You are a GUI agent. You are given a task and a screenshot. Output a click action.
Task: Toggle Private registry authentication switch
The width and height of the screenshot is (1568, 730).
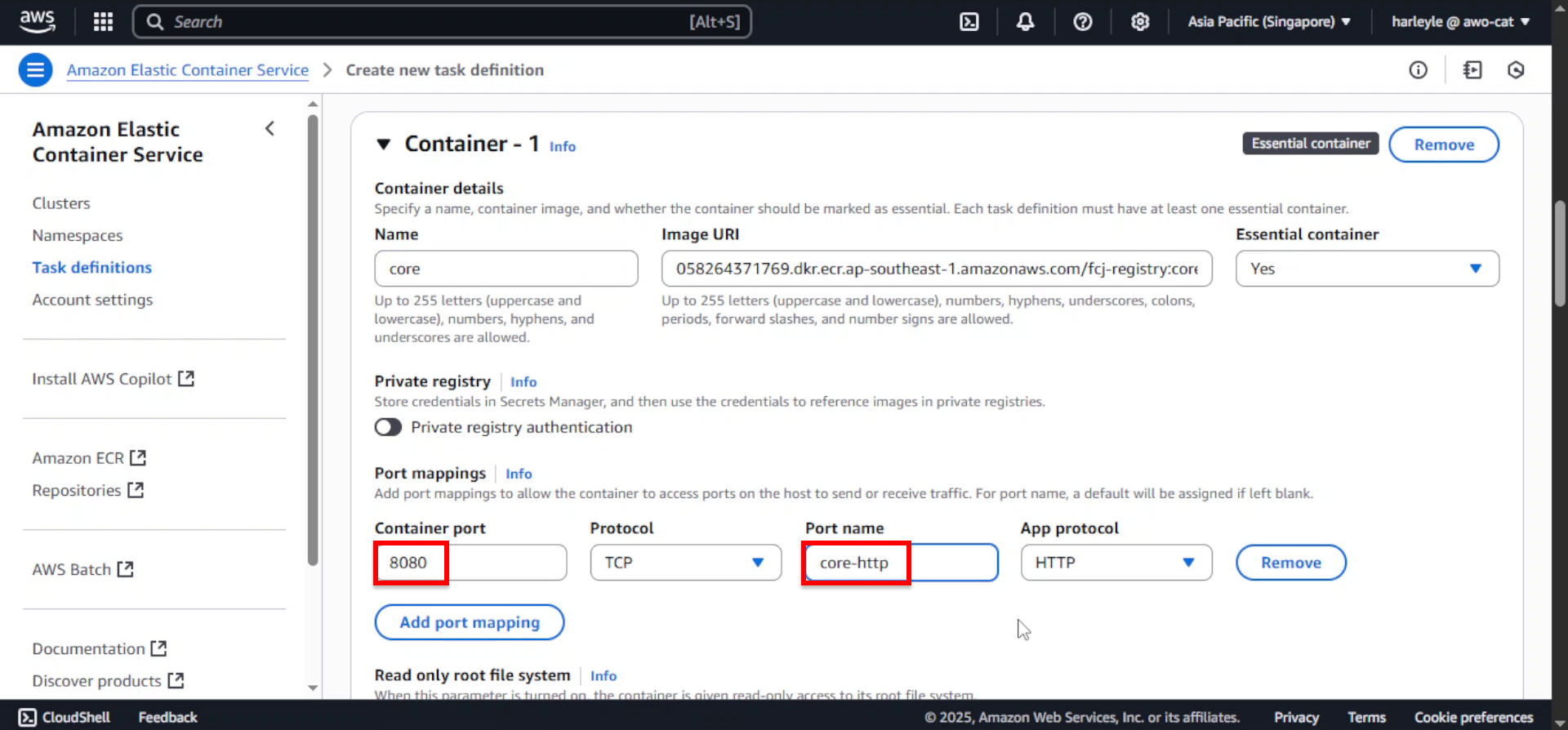pos(388,427)
